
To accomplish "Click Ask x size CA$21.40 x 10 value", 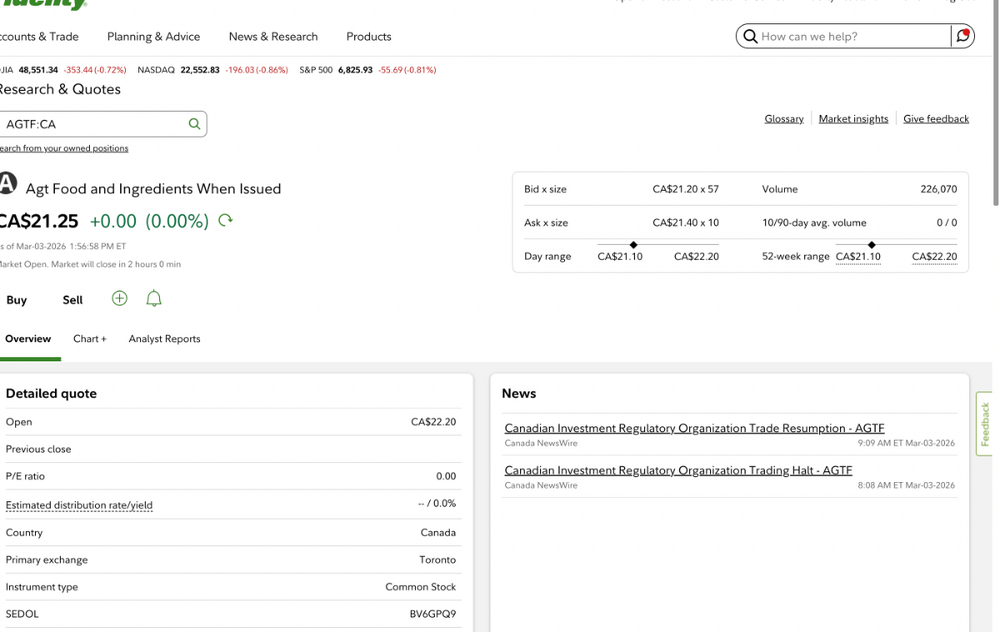I will pos(686,223).
